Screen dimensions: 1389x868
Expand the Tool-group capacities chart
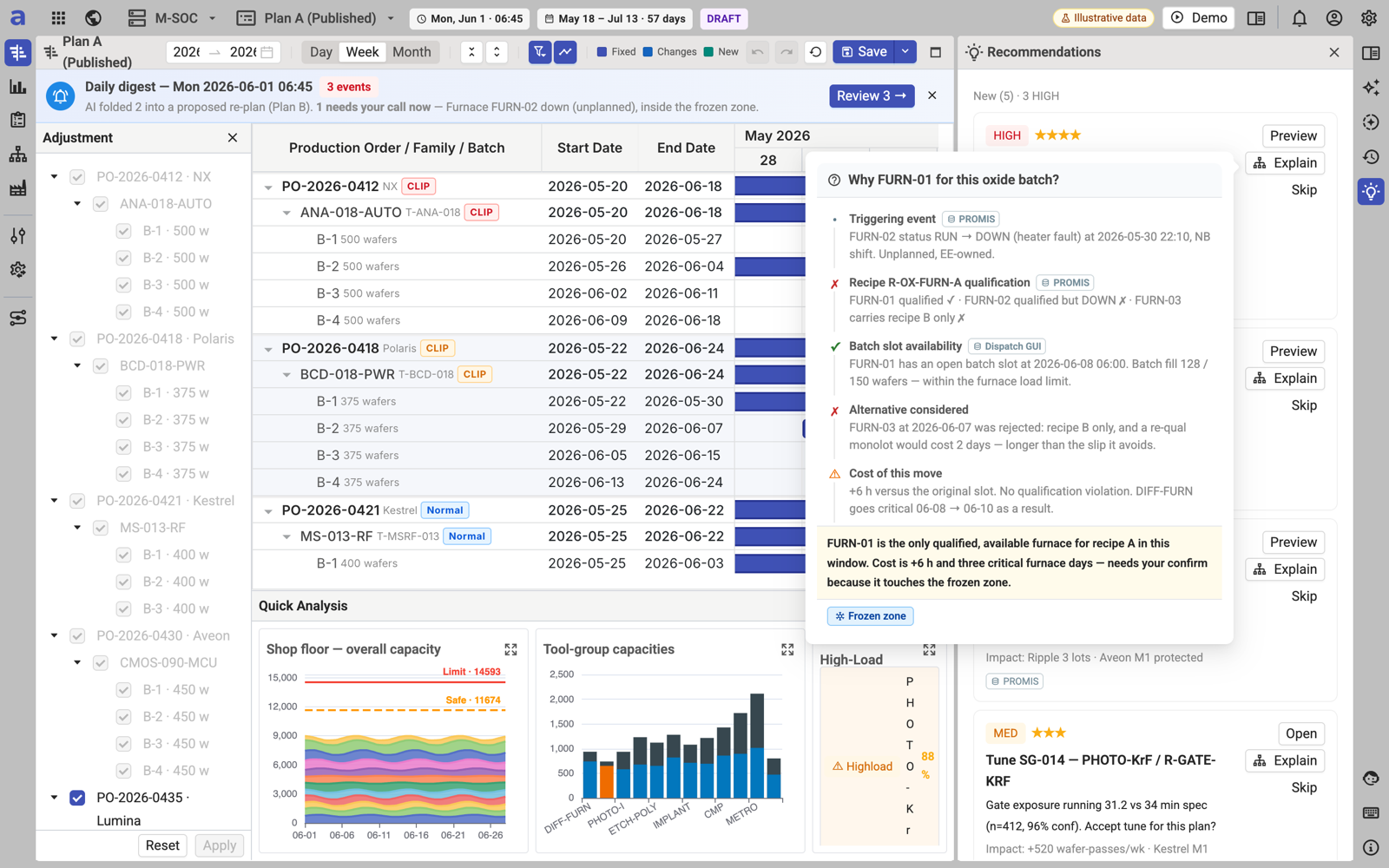787,649
